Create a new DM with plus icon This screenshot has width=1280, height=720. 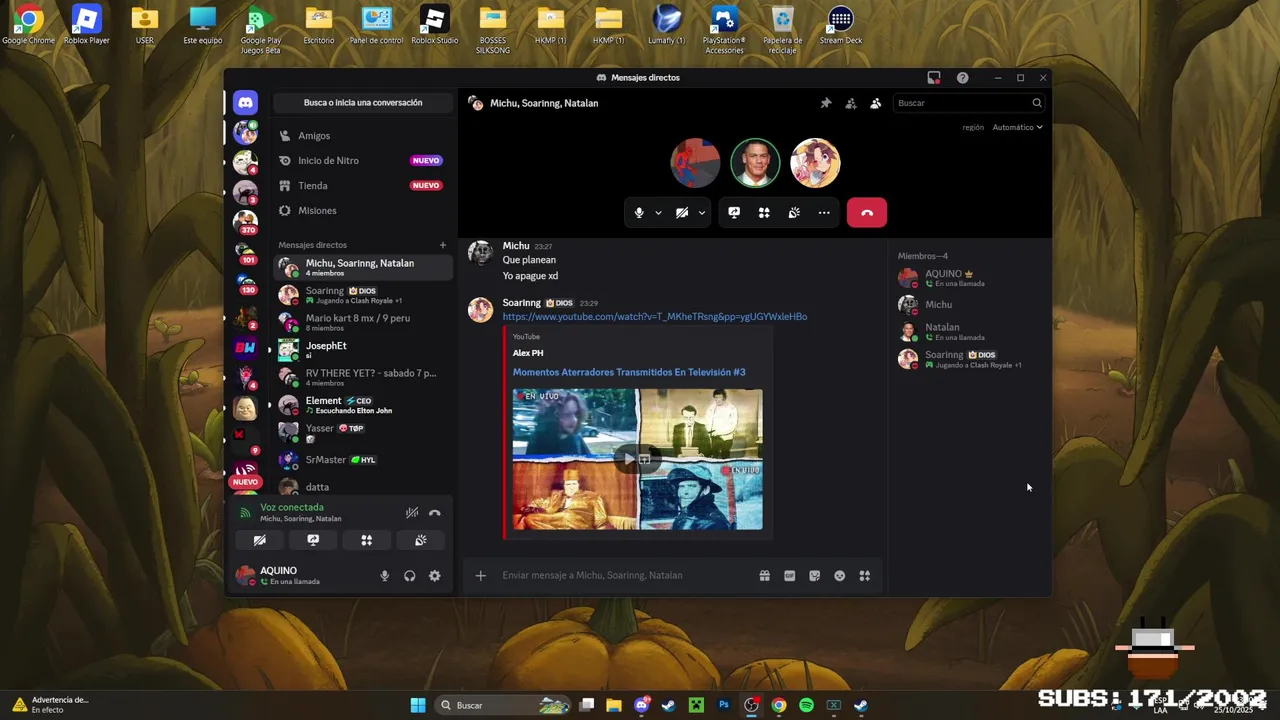pyautogui.click(x=443, y=245)
